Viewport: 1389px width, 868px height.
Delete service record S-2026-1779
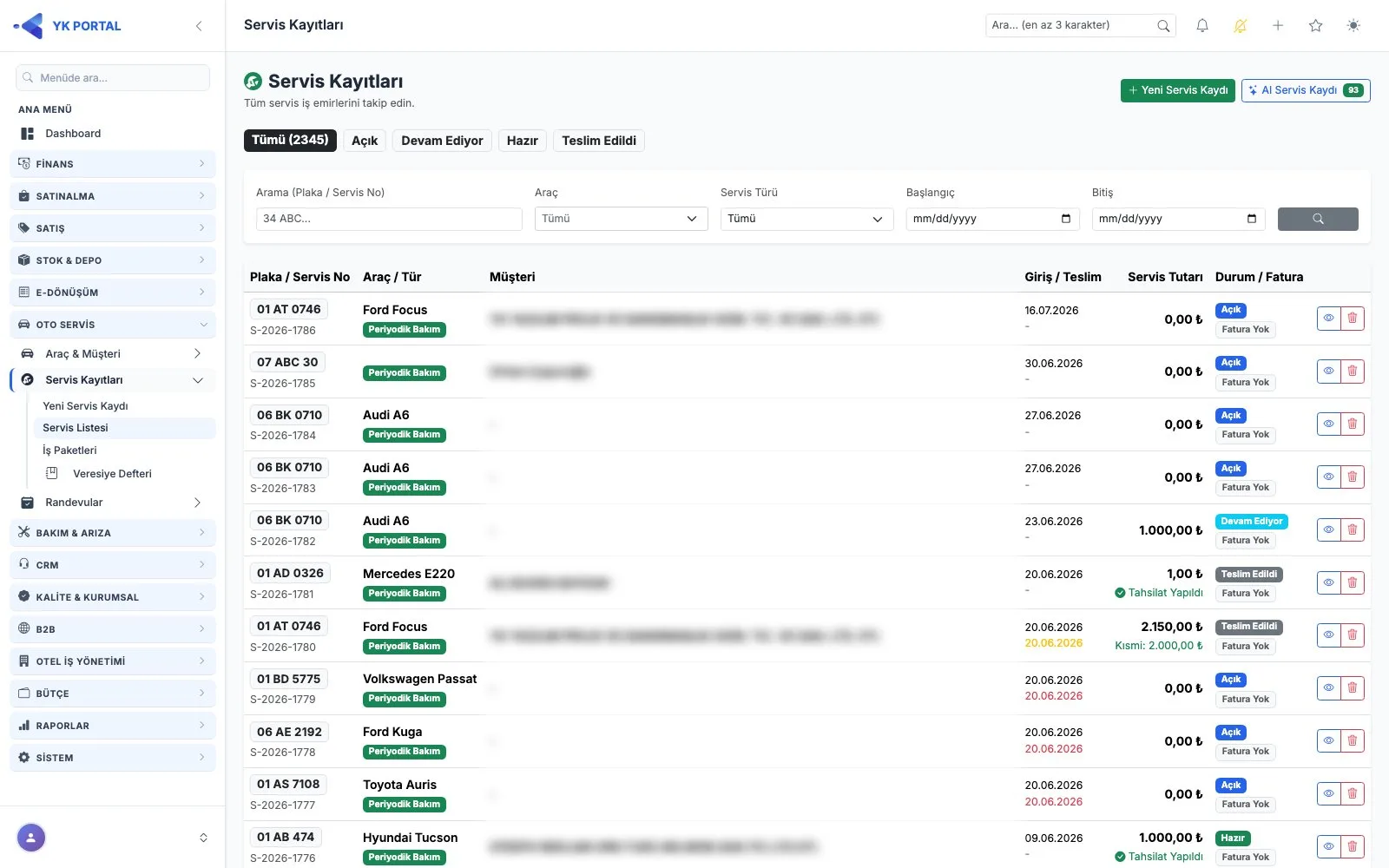[x=1353, y=688]
